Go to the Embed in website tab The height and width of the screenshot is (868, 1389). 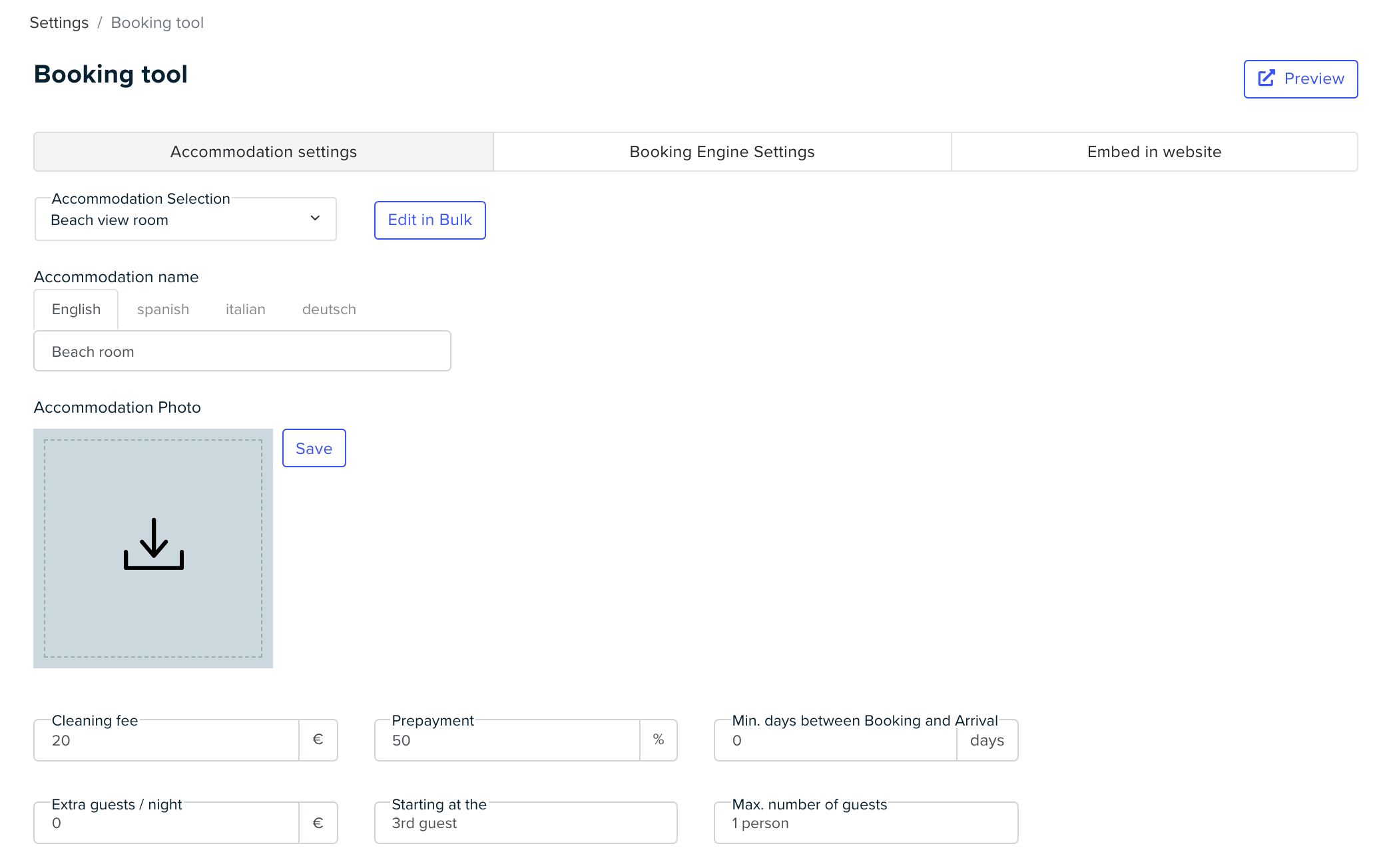1155,152
